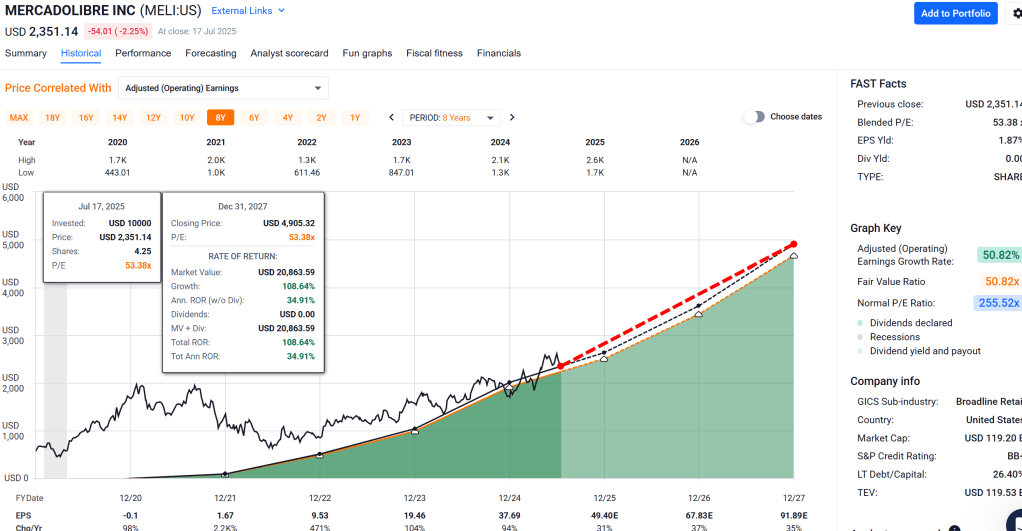Image resolution: width=1022 pixels, height=531 pixels.
Task: Select the MAX time range button
Action: point(19,117)
